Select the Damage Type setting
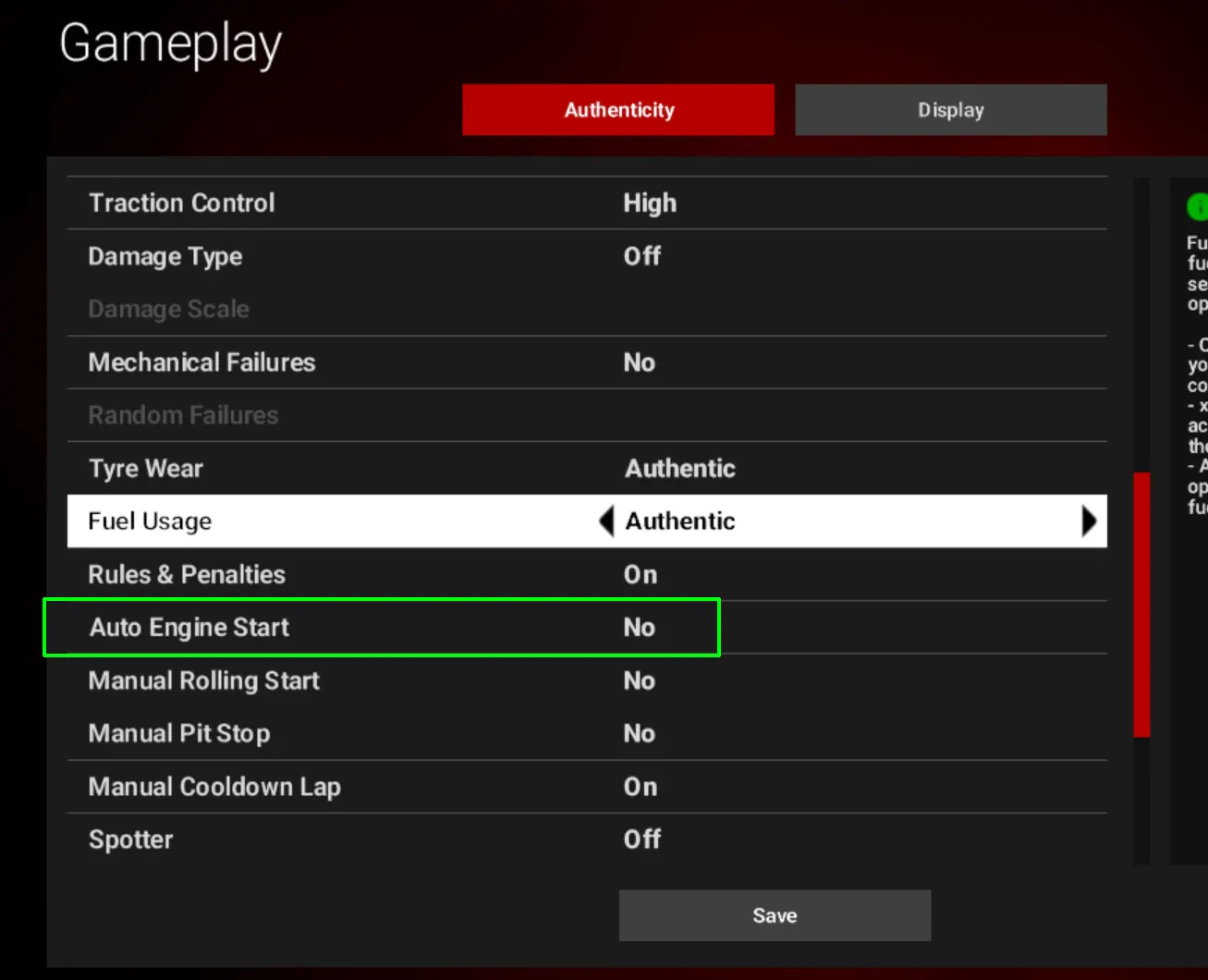 (x=587, y=256)
